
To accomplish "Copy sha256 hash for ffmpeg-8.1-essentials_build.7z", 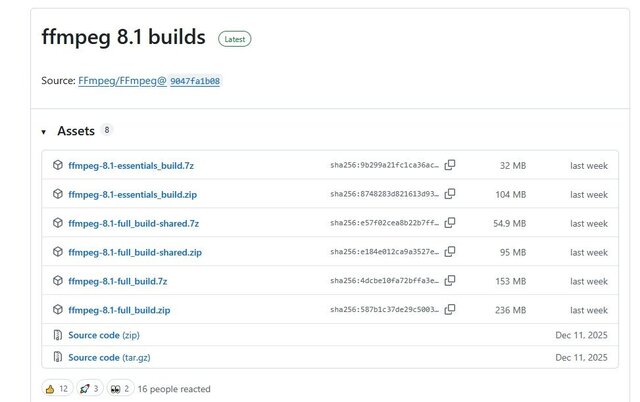I will pos(450,165).
